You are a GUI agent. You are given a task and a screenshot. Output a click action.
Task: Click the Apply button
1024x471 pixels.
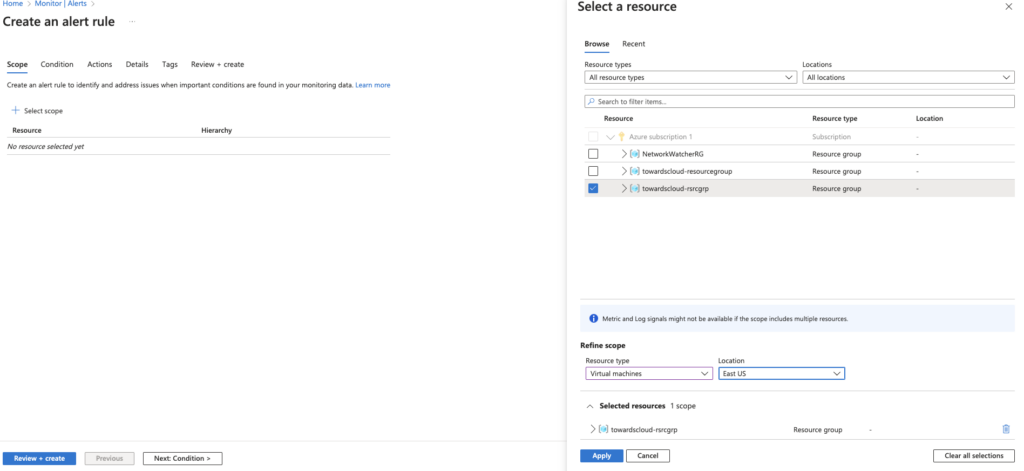(x=601, y=456)
